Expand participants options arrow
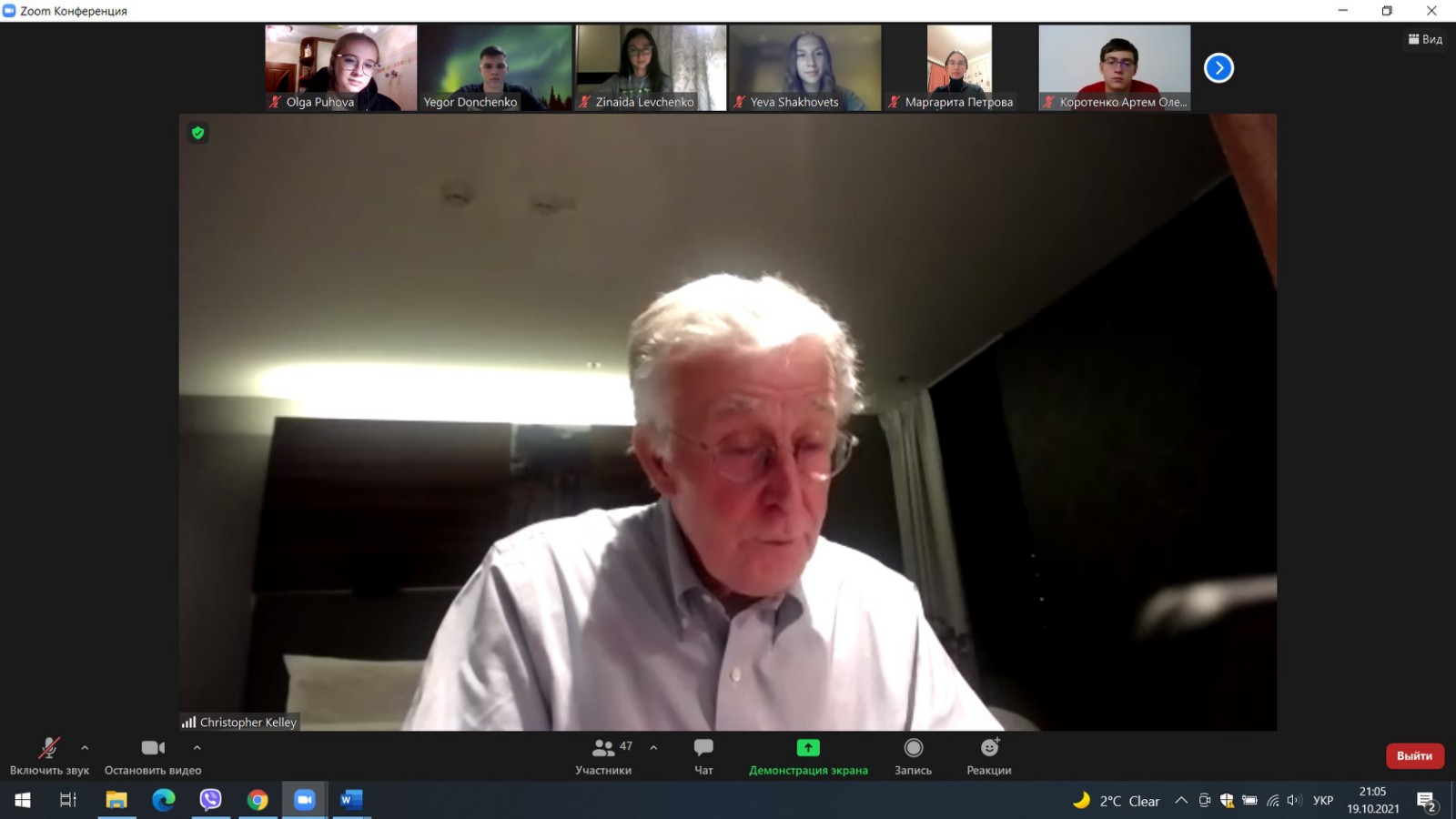This screenshot has width=1456, height=819. (x=653, y=748)
